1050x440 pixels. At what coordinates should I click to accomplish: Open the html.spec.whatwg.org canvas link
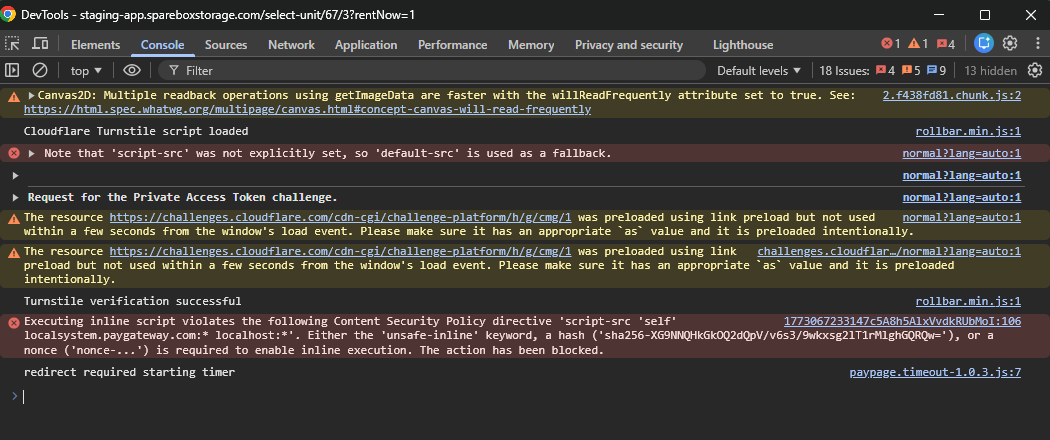tap(307, 109)
